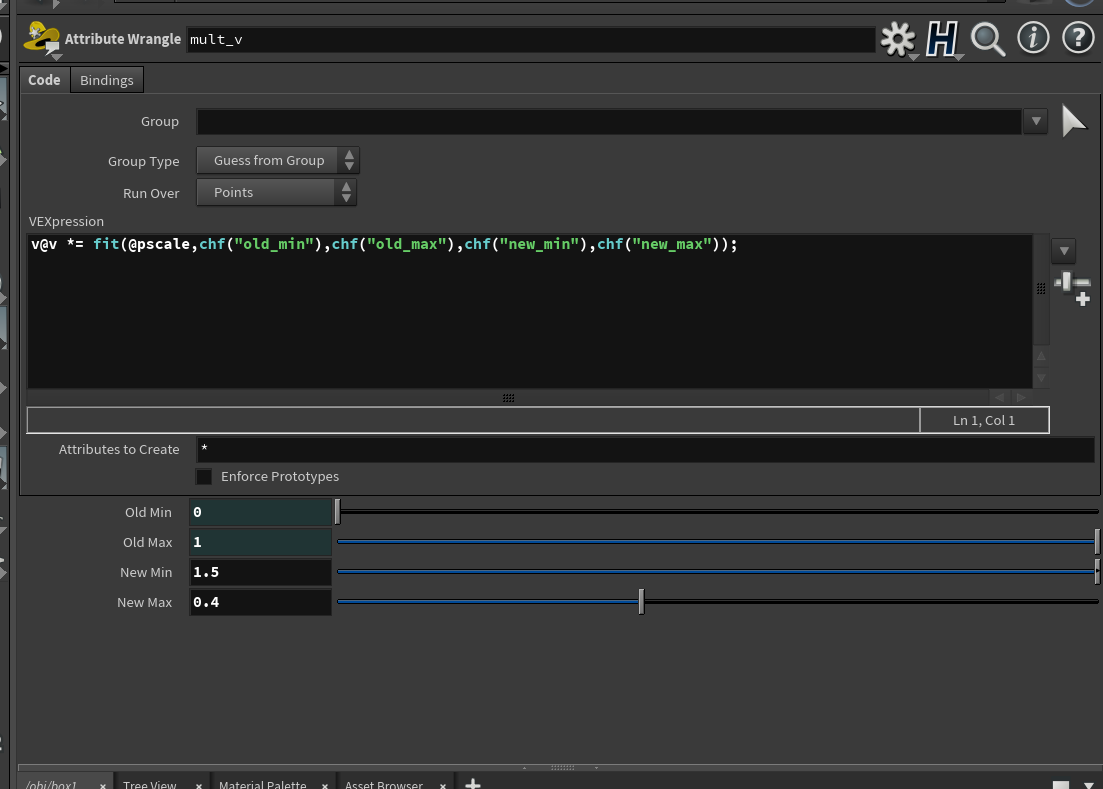Click the Group Type label
Image resolution: width=1103 pixels, height=789 pixels.
coord(144,162)
